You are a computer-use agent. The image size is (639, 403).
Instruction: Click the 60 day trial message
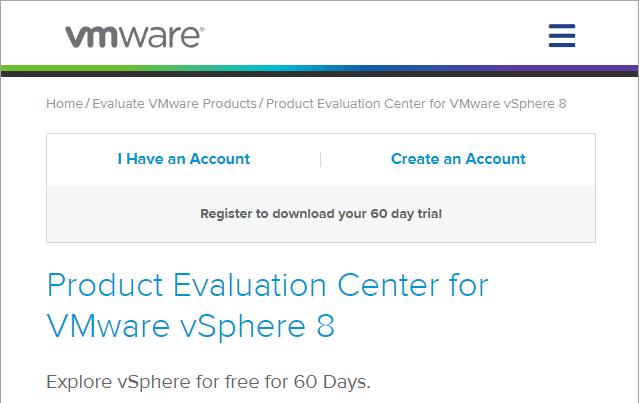(321, 214)
